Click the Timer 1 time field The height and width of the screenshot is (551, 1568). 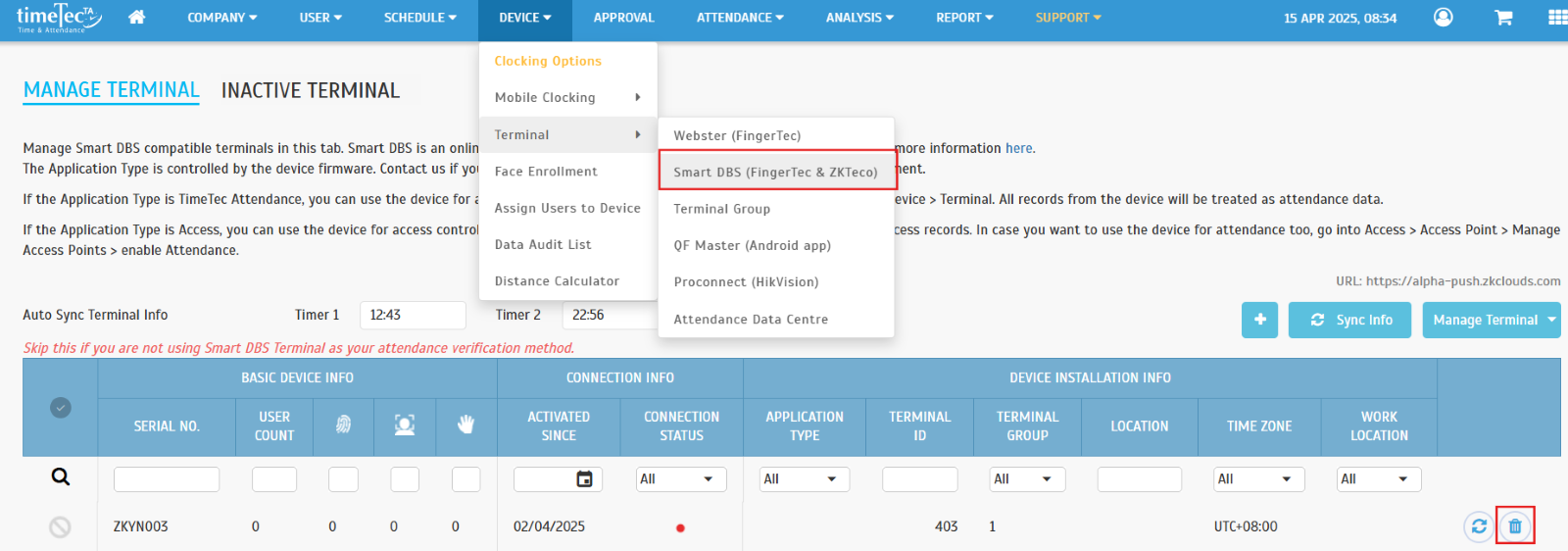[413, 315]
